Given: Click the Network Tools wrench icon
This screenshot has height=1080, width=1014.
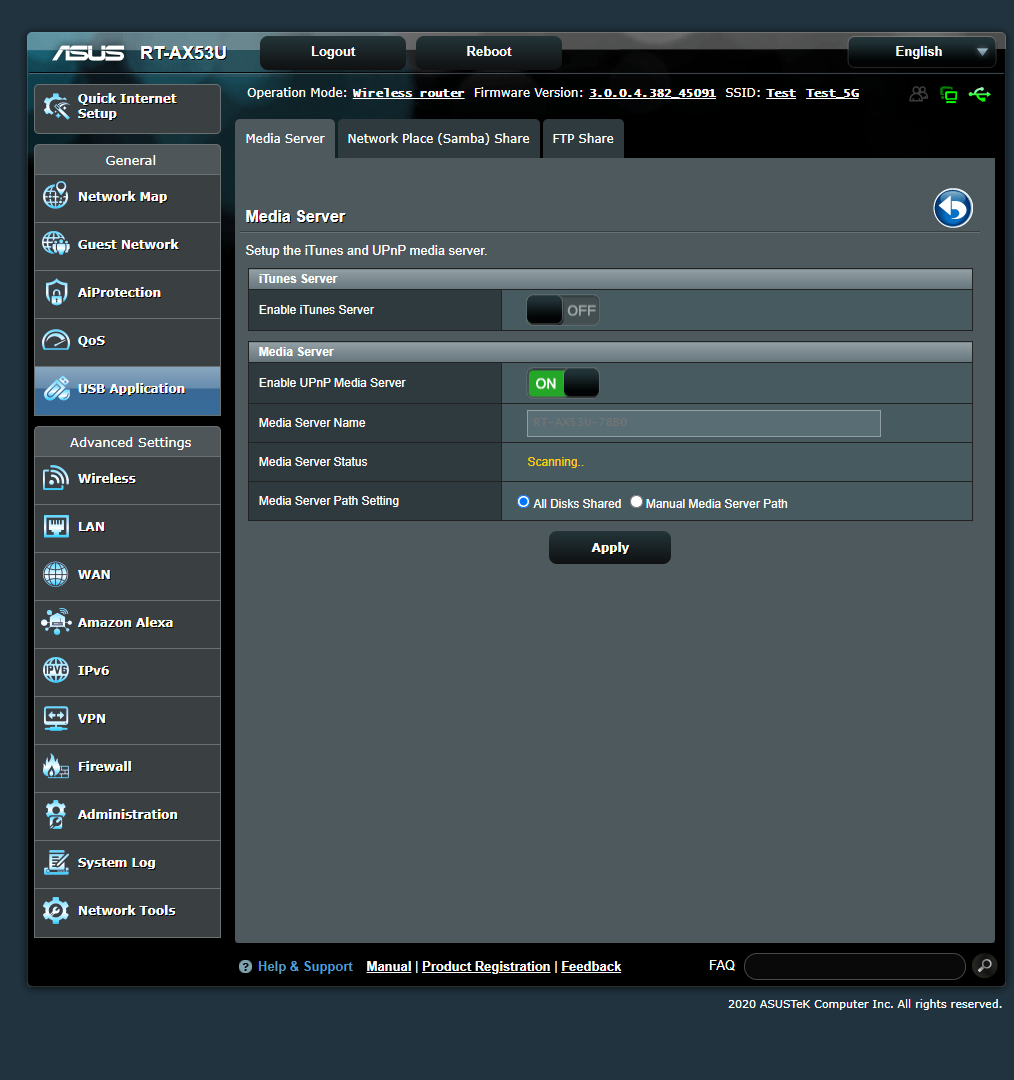Looking at the screenshot, I should coord(56,911).
